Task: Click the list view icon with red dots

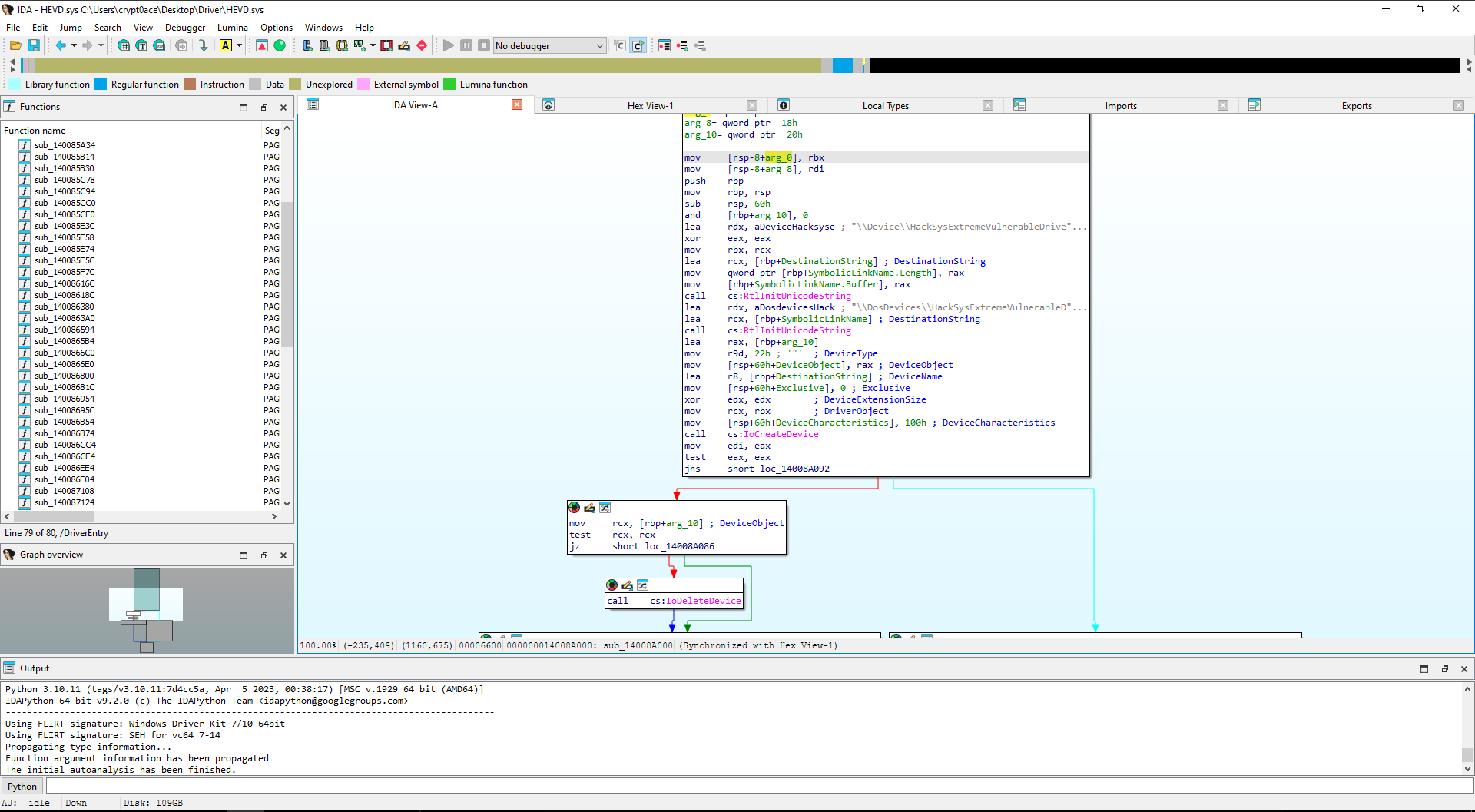Action: pyautogui.click(x=665, y=46)
